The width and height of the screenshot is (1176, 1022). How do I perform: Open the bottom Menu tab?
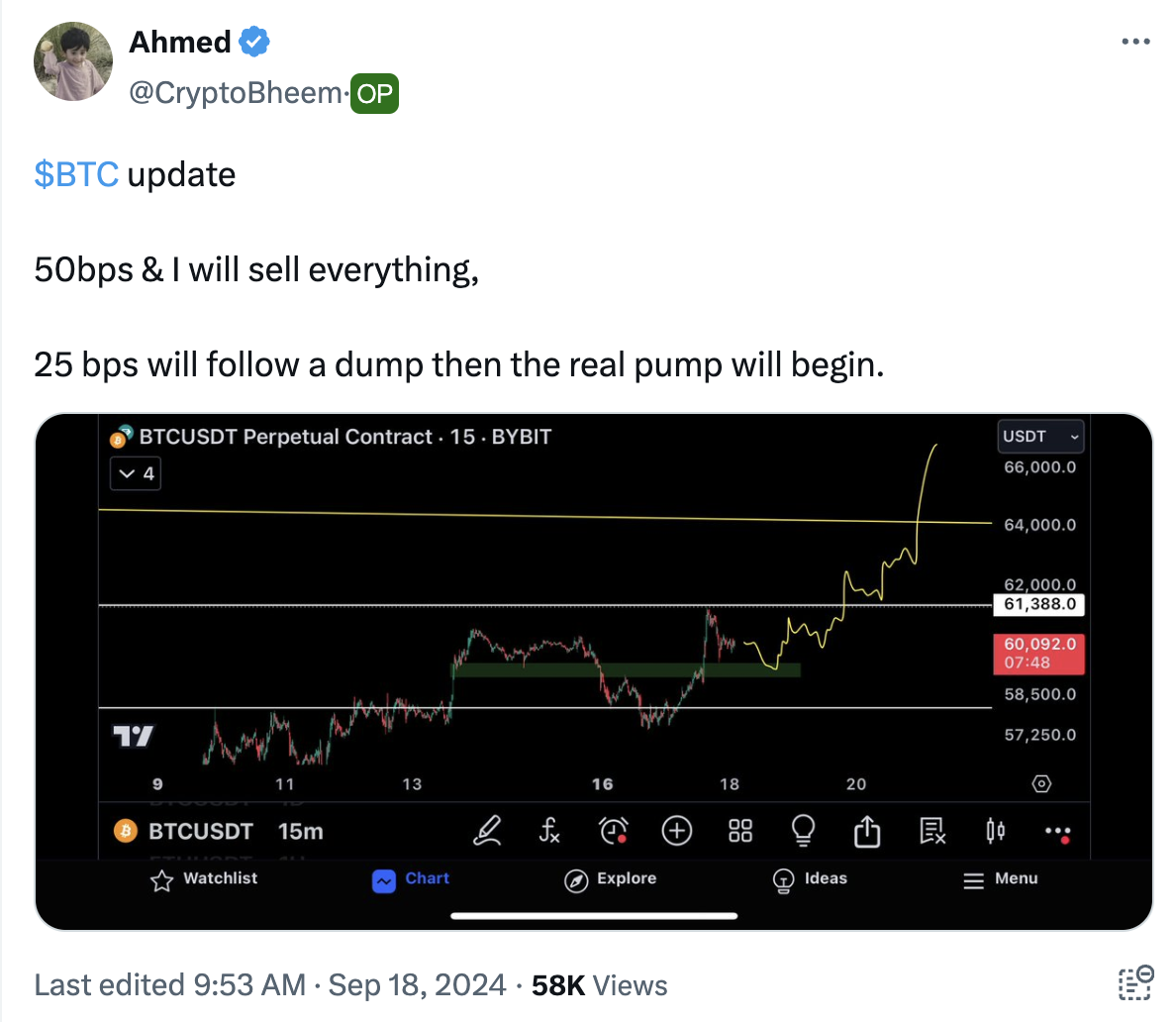click(x=1001, y=878)
